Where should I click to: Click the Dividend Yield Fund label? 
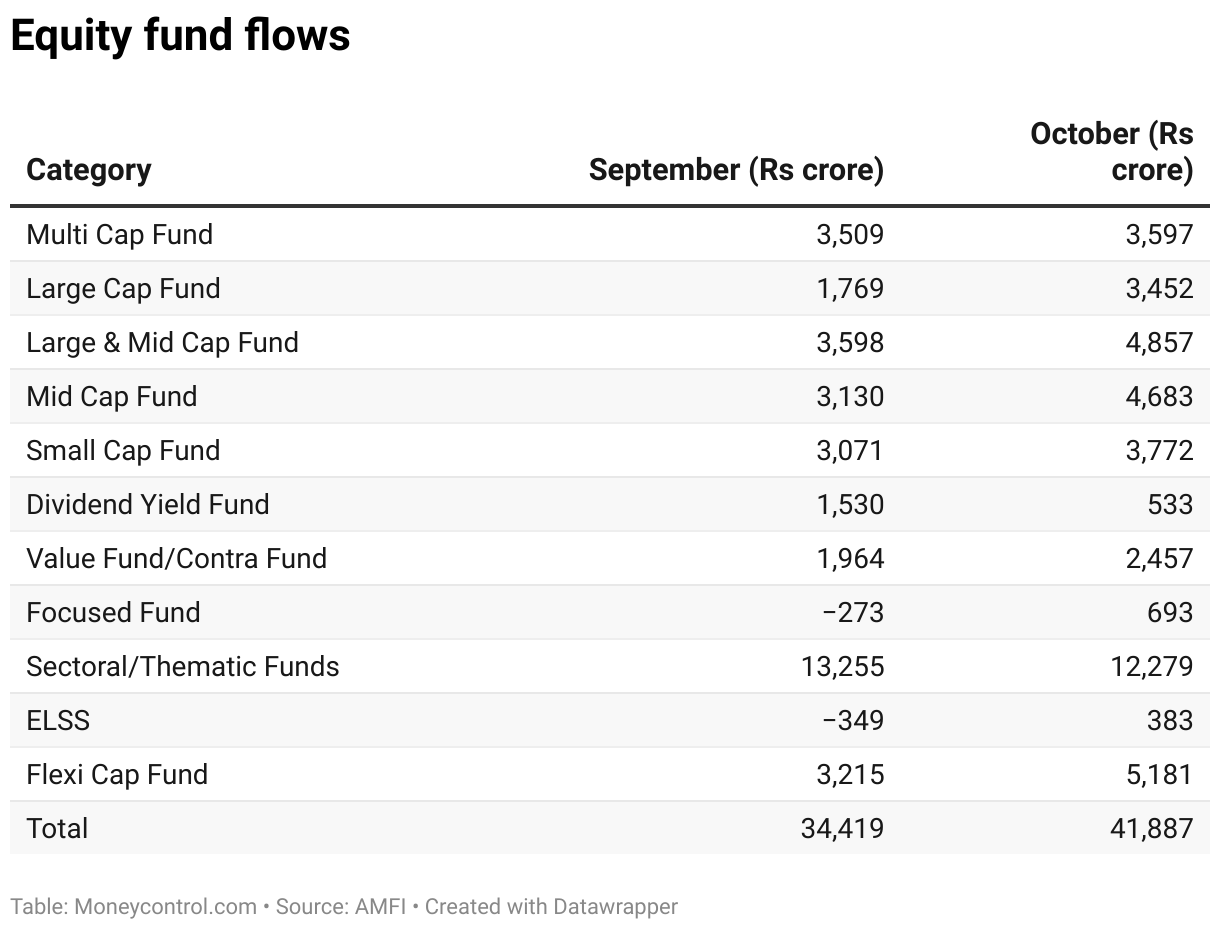(148, 505)
